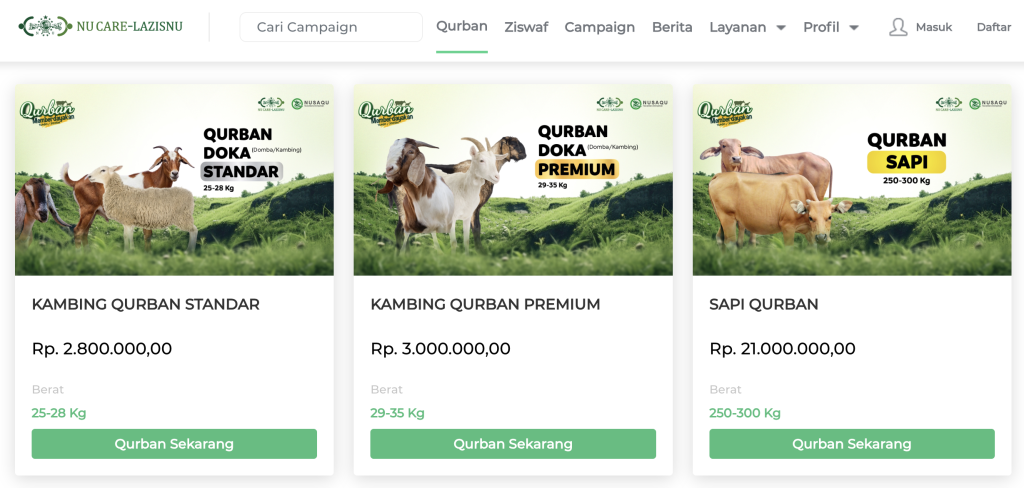Focus the Cari Campaign search field

pyautogui.click(x=331, y=27)
